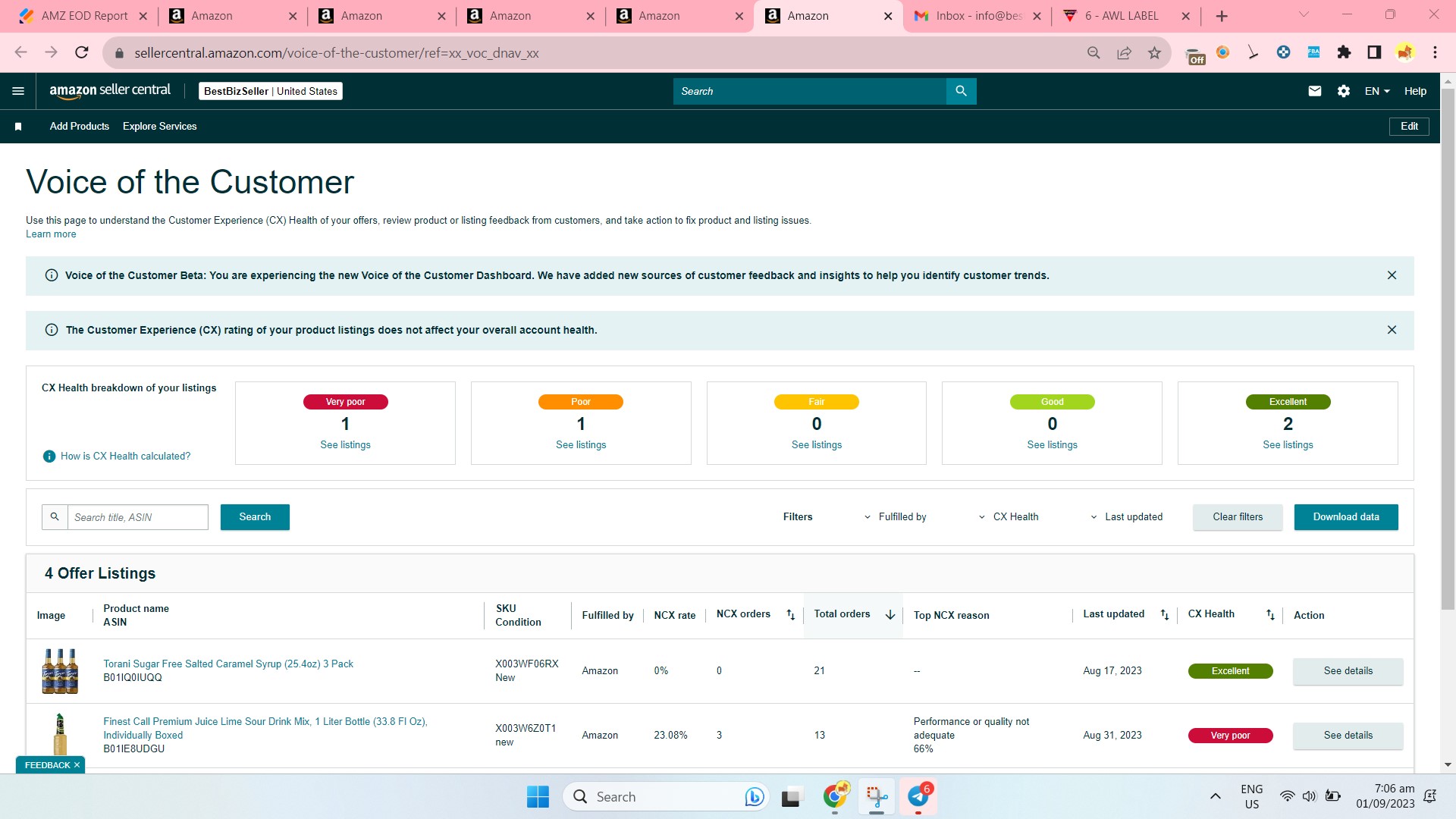Viewport: 1456px width, 819px height.
Task: See listings under Fair
Action: [x=817, y=445]
